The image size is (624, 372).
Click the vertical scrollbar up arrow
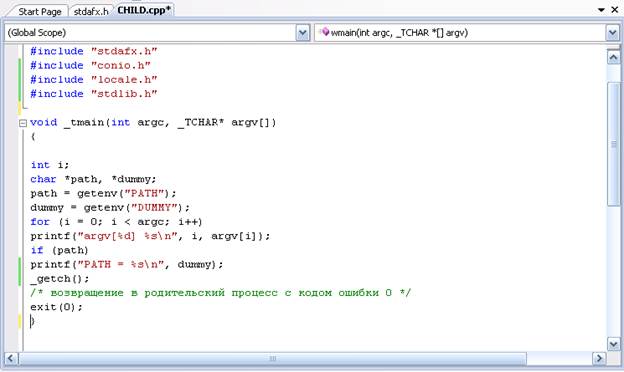coord(613,58)
